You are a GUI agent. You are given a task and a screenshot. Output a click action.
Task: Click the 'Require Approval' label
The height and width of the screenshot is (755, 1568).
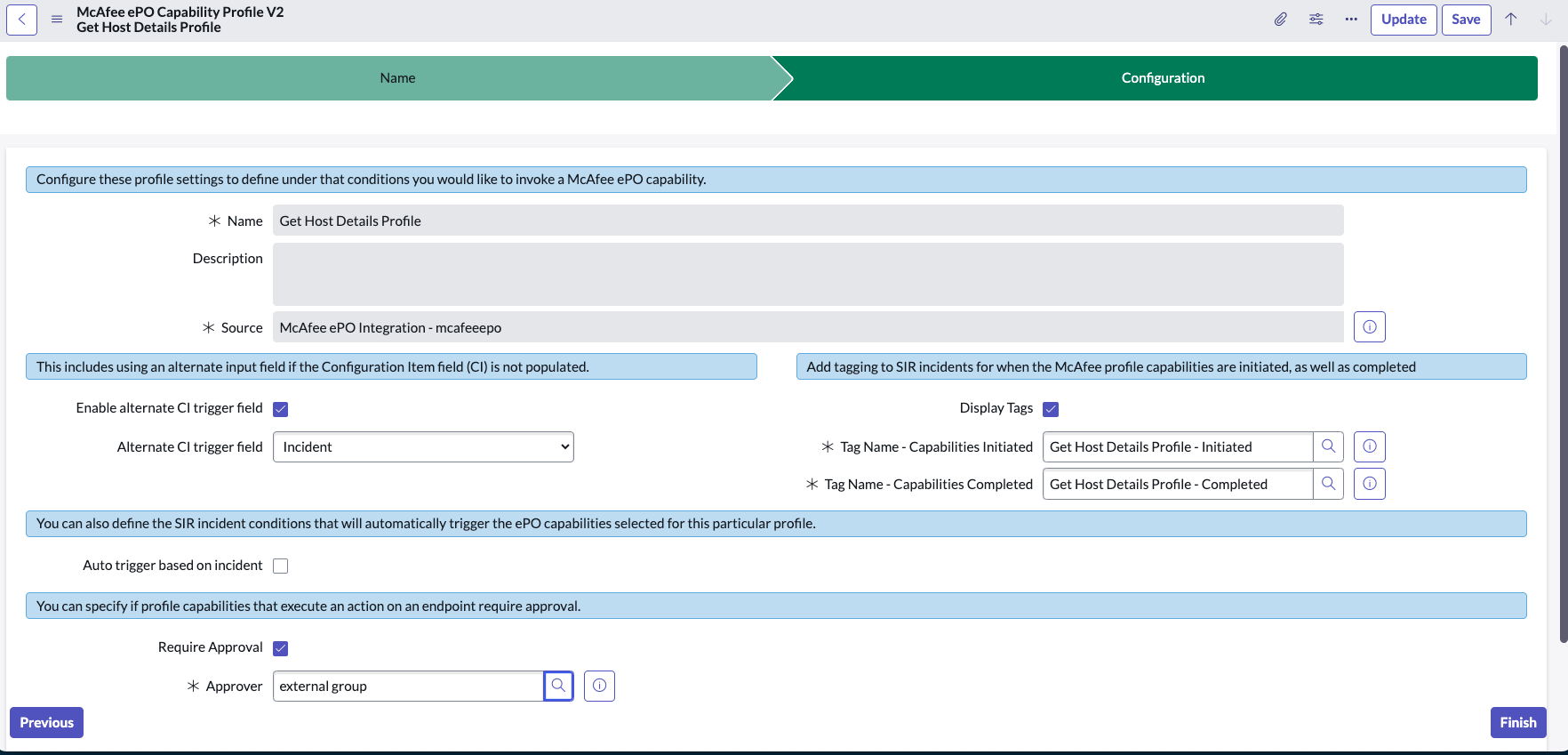point(211,647)
